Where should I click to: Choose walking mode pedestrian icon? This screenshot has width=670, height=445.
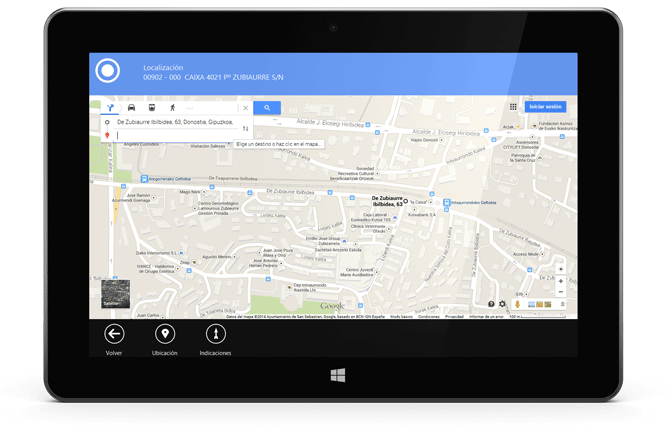[x=173, y=108]
